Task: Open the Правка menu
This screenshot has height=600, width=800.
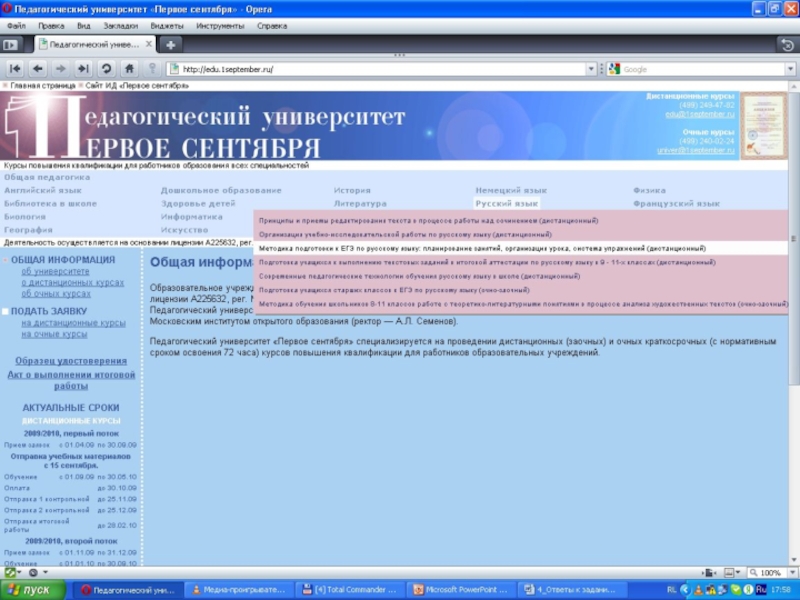Action: coord(51,26)
